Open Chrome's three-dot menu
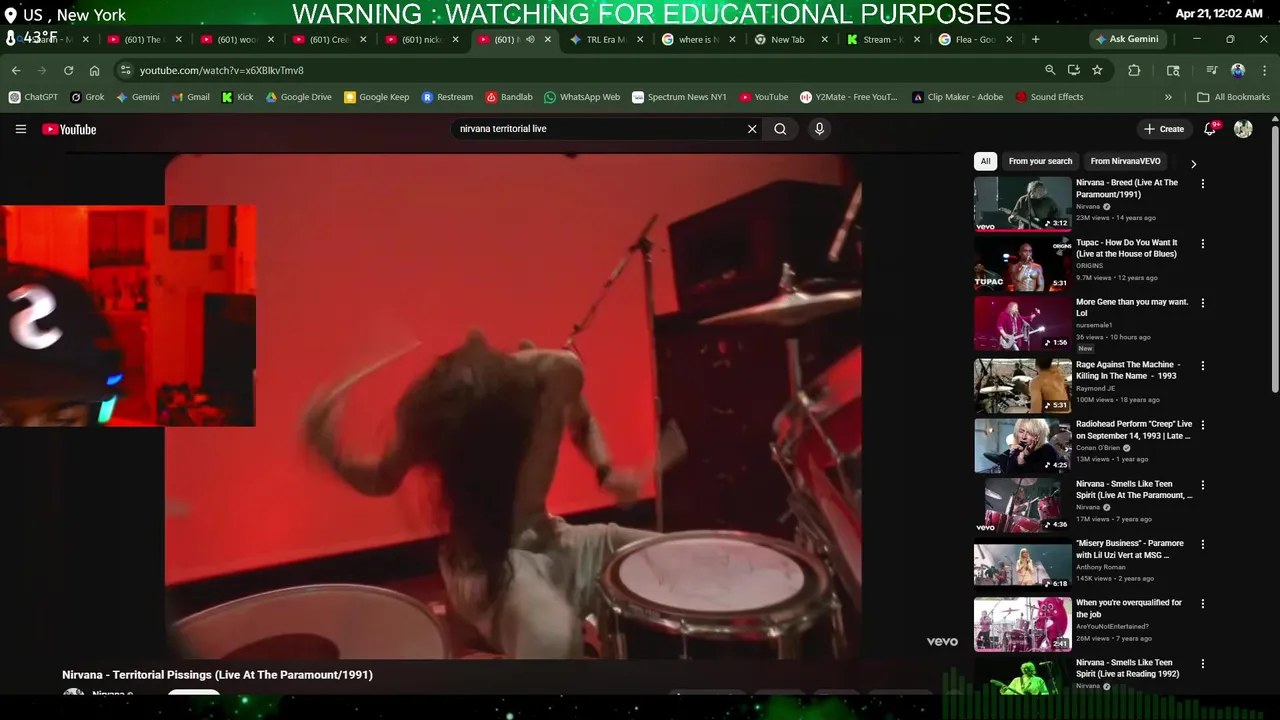 tap(1263, 70)
